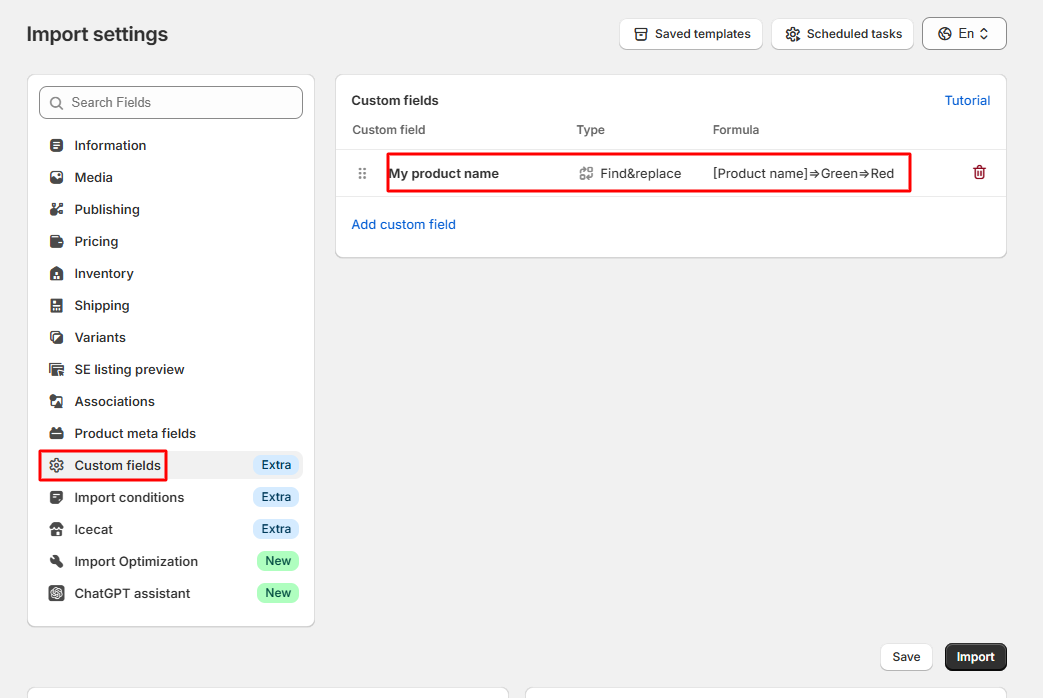Click the Publishing sidebar icon

[x=57, y=209]
